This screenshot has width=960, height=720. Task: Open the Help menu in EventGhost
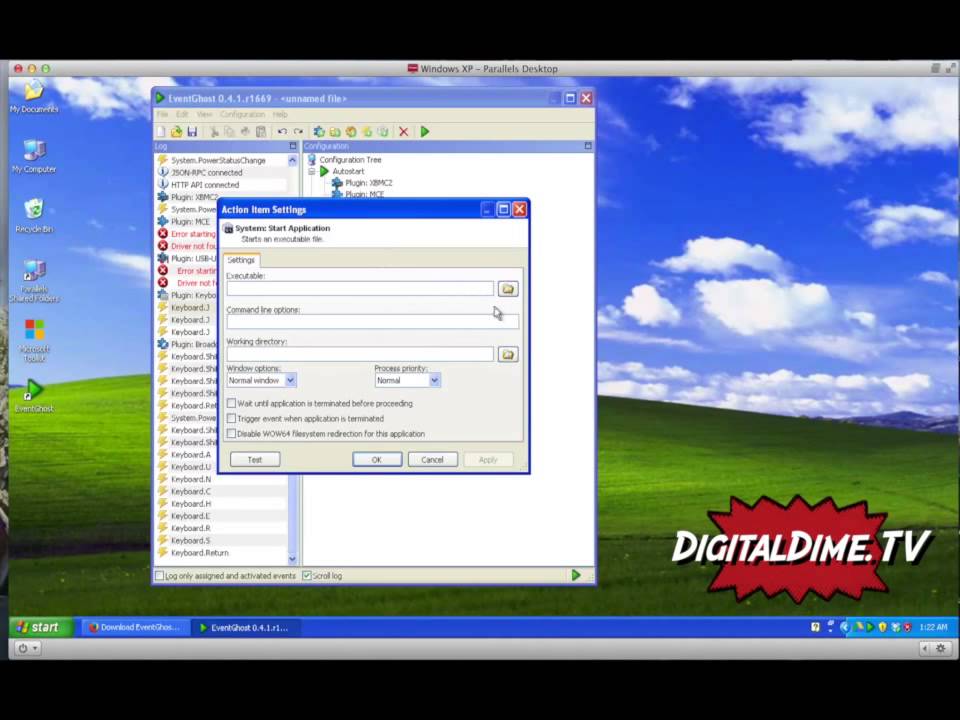click(x=280, y=114)
